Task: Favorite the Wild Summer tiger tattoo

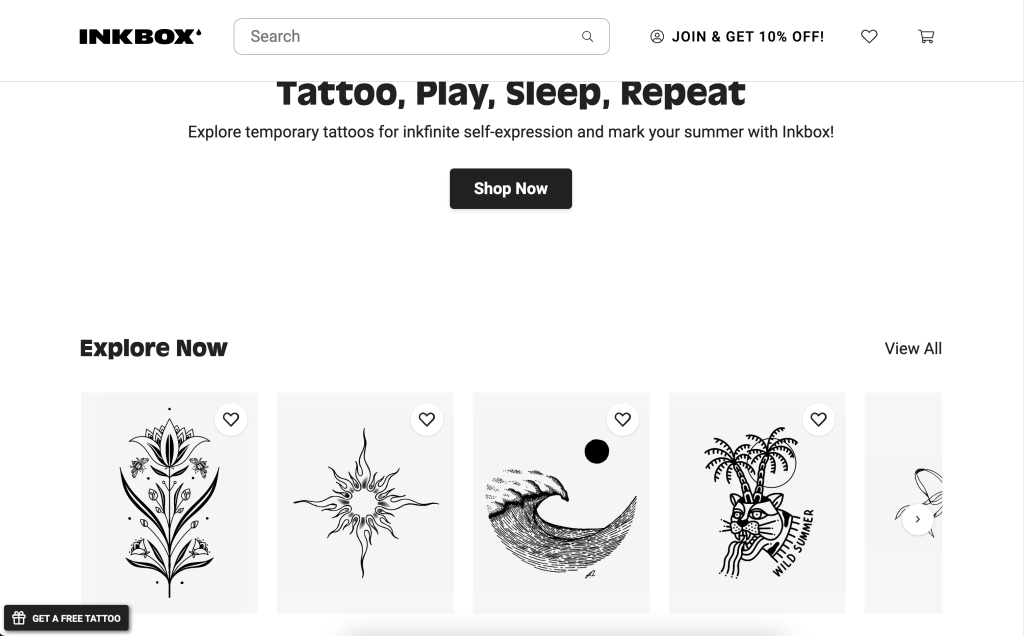Action: click(x=819, y=419)
